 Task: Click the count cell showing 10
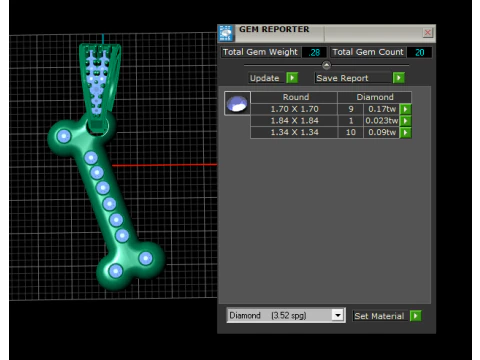coord(351,132)
